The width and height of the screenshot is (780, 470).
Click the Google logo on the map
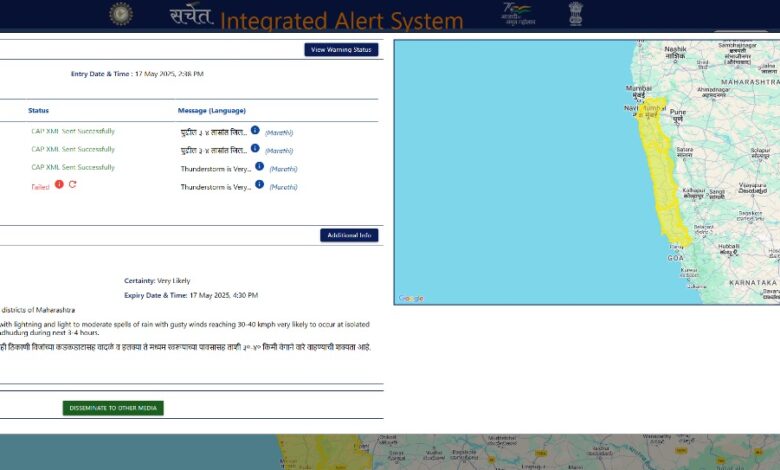[x=411, y=298]
